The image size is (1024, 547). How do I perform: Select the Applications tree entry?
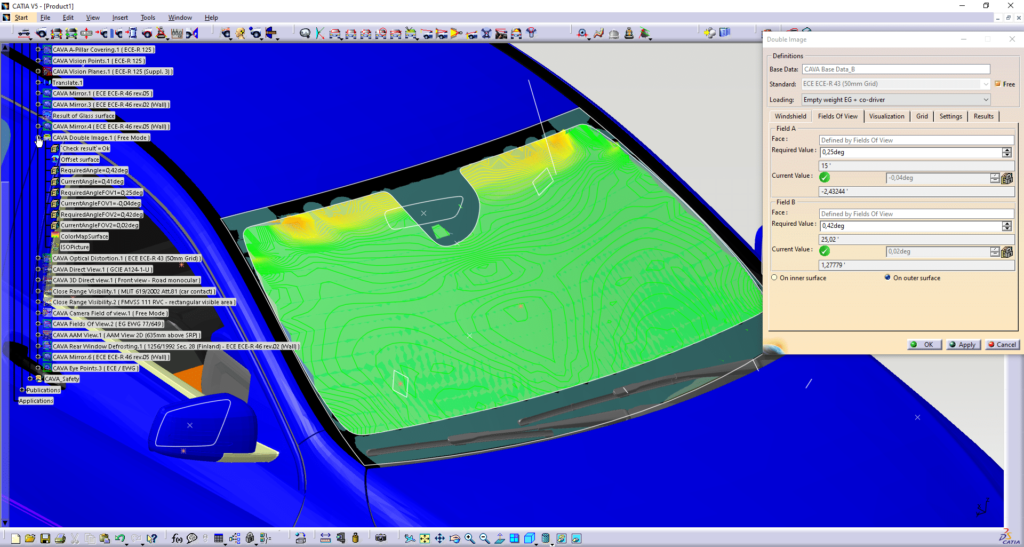36,401
